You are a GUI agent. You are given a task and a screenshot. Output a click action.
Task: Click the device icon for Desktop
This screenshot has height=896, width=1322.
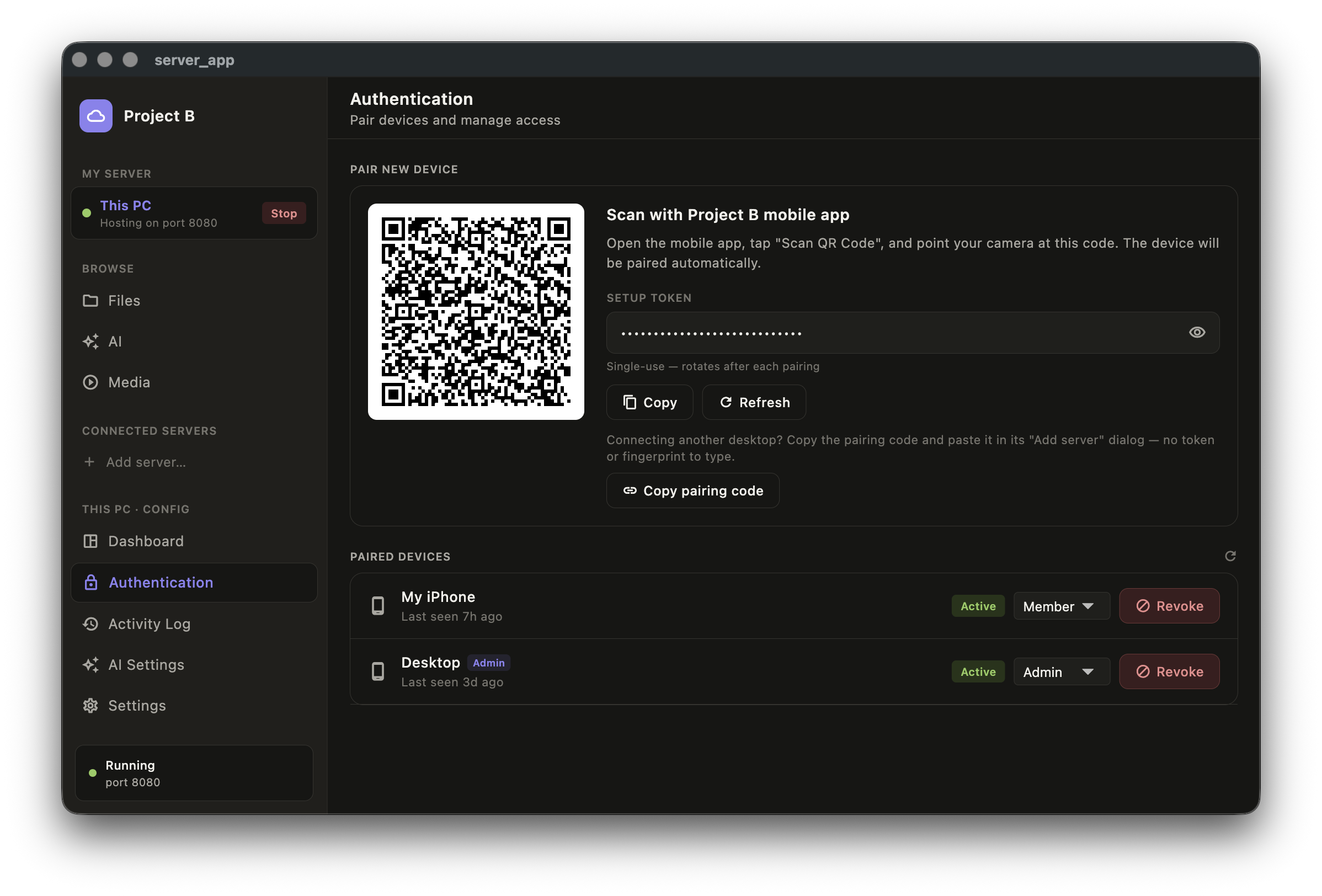click(x=378, y=671)
